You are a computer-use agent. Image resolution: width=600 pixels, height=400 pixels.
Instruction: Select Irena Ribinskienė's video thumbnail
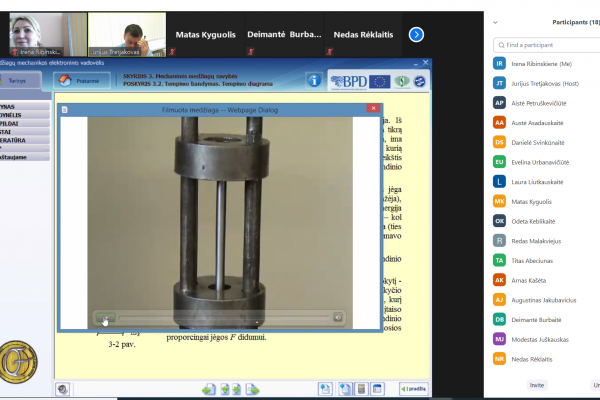point(48,34)
